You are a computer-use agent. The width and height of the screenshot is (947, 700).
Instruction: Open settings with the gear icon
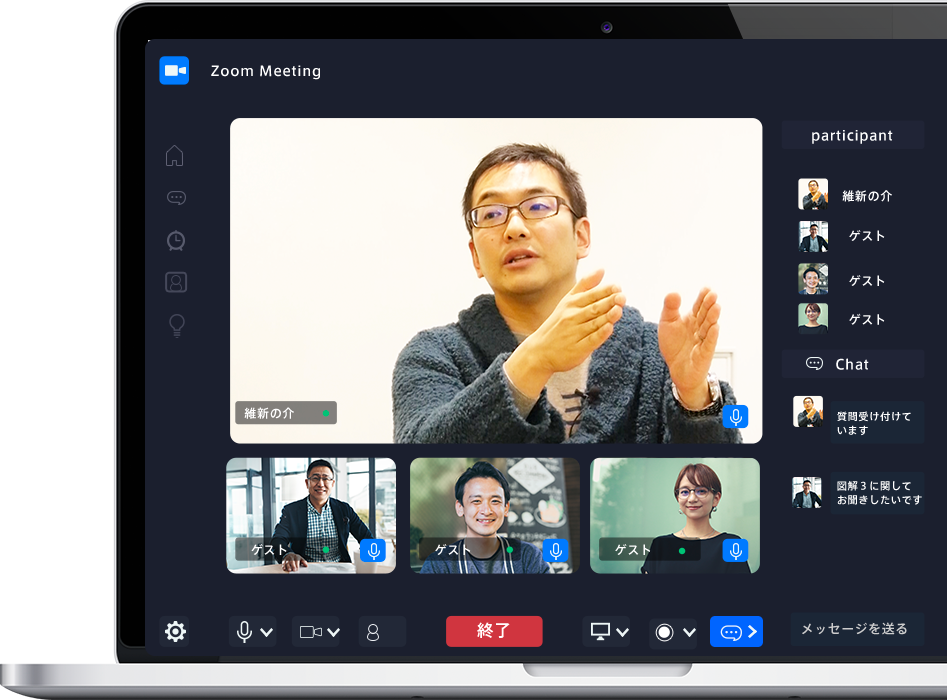click(x=175, y=631)
